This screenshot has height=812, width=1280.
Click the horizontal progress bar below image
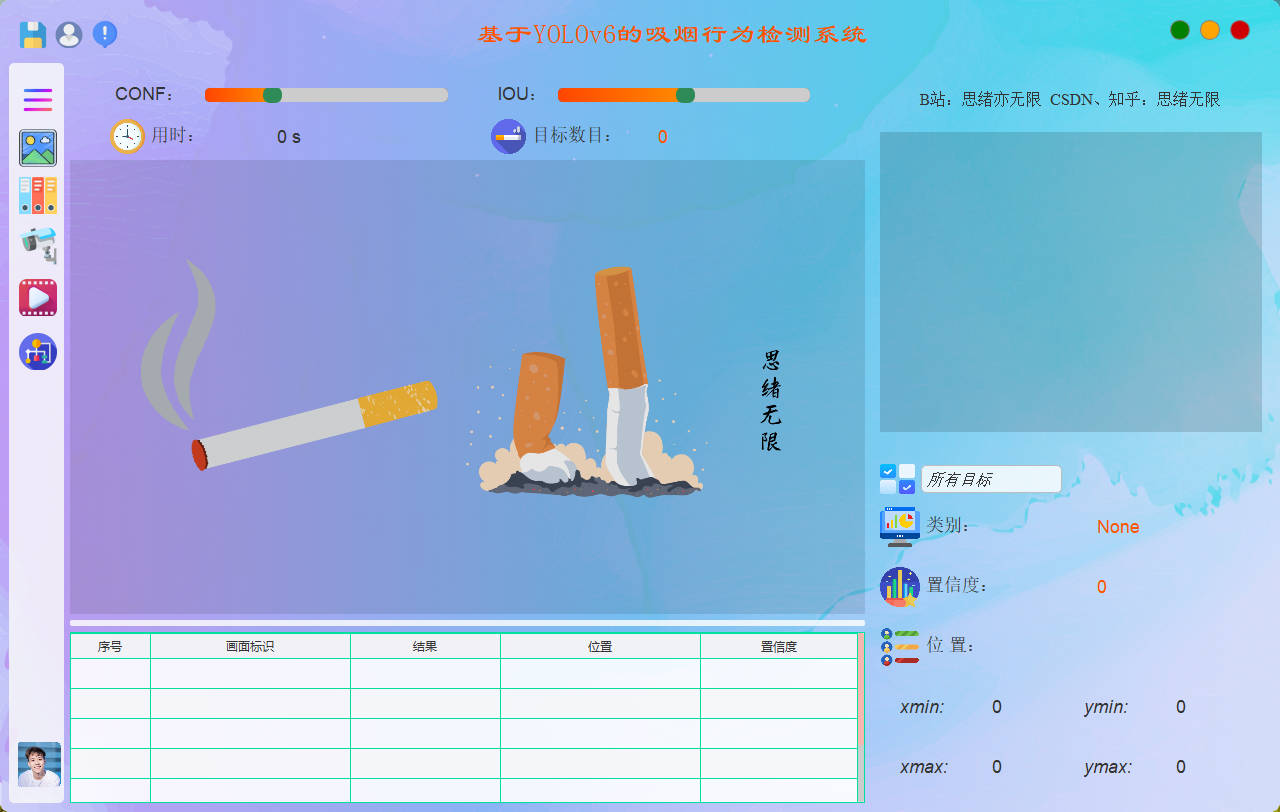pos(467,622)
